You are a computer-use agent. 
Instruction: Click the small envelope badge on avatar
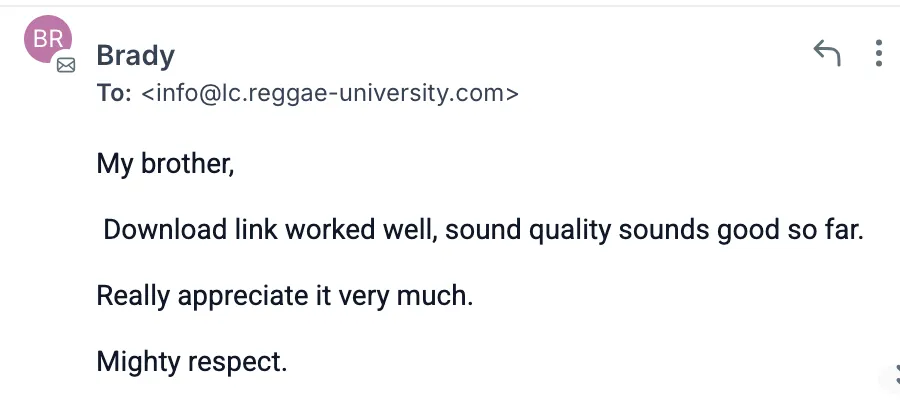66,65
